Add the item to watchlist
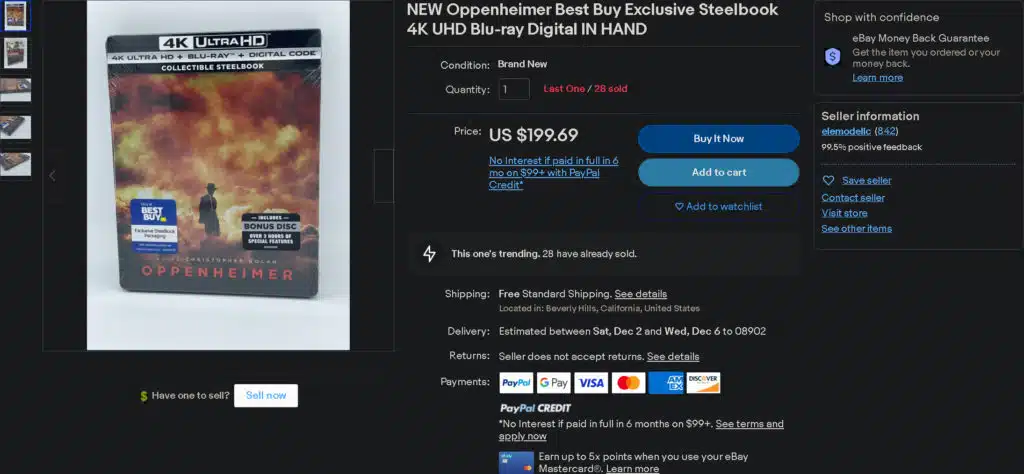Viewport: 1024px width, 474px height. [x=718, y=206]
